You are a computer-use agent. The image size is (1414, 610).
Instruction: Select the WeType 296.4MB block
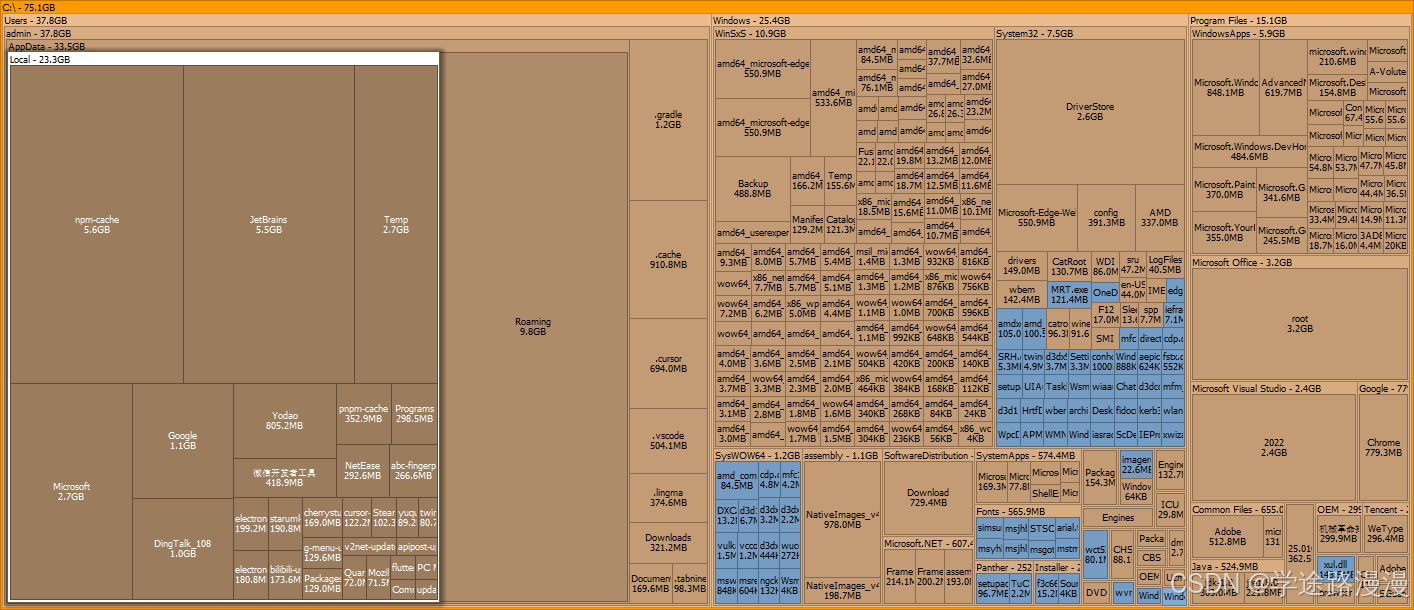click(x=1385, y=534)
